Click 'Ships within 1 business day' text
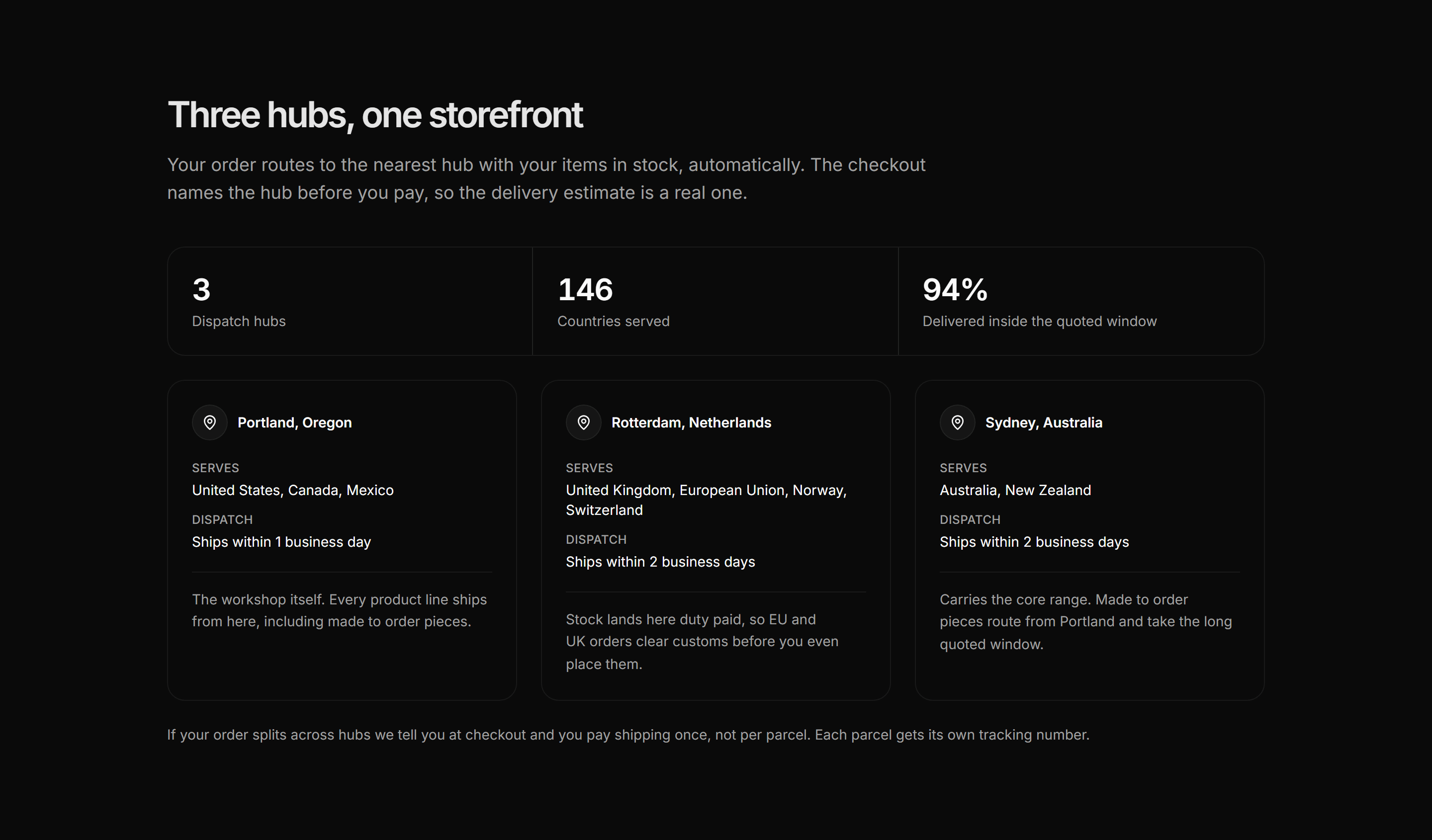 tap(281, 542)
